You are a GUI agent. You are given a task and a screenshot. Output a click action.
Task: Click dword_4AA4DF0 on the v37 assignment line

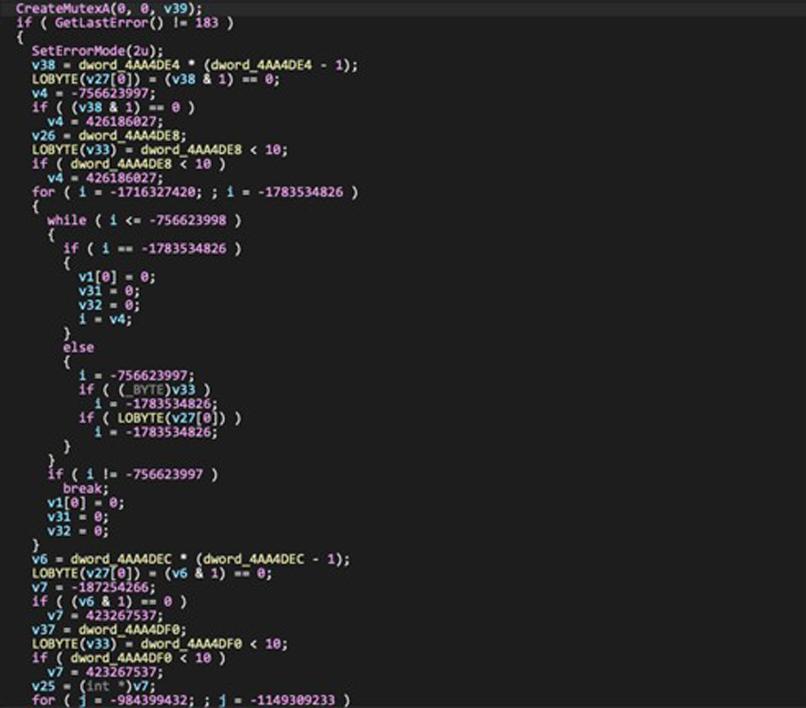click(121, 629)
